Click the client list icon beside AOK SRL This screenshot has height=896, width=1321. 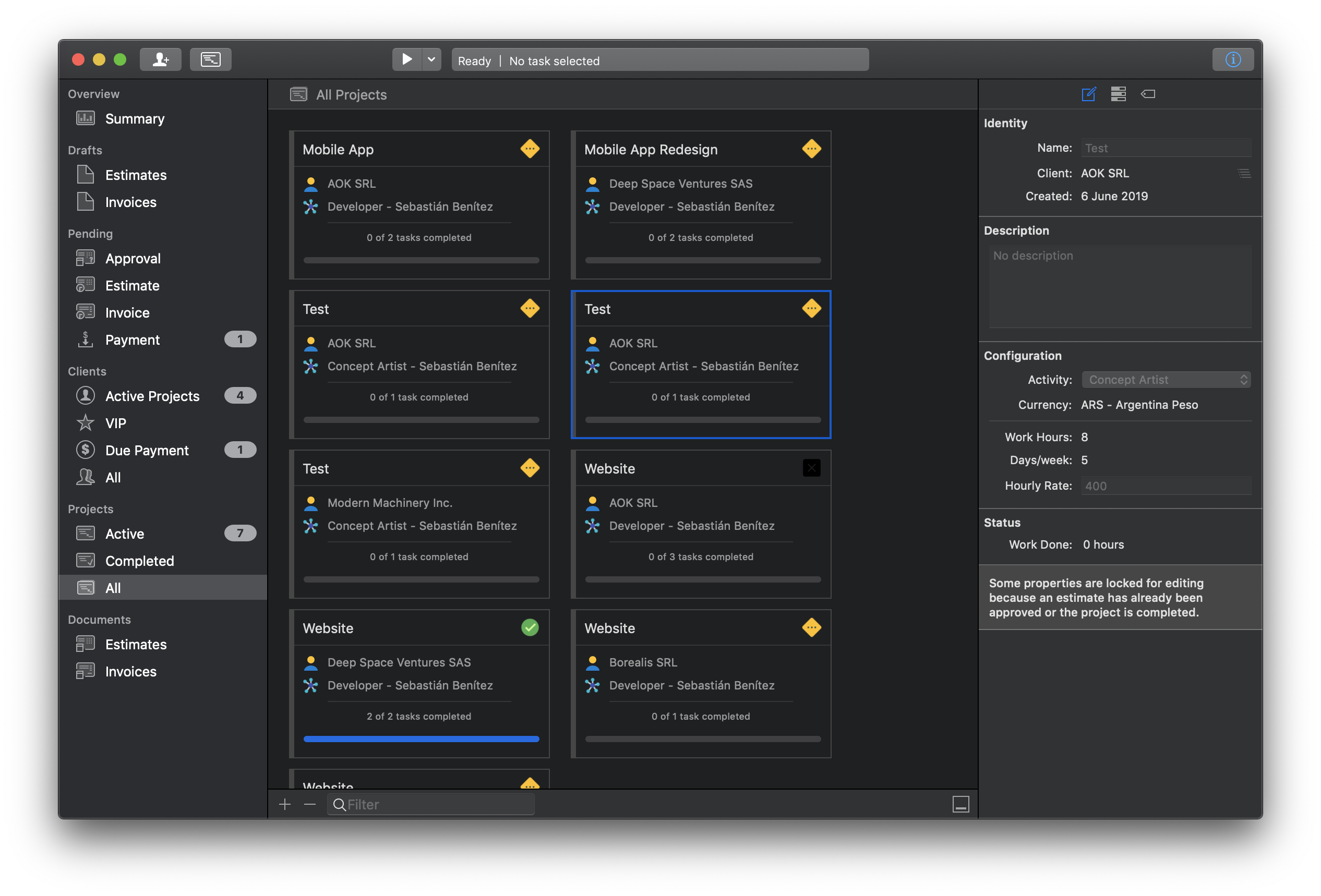tap(1244, 173)
